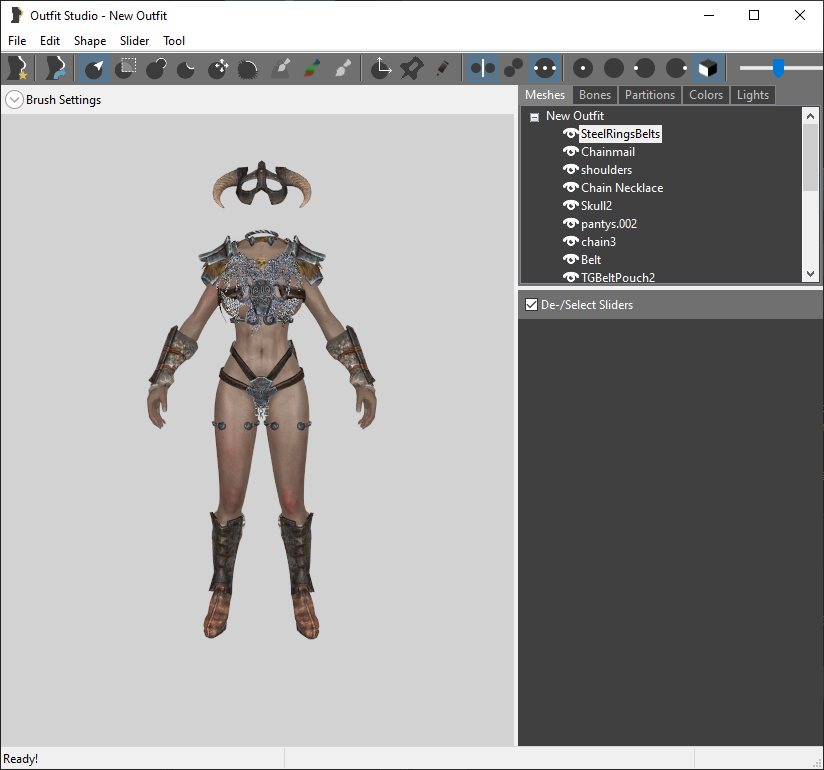This screenshot has width=824, height=770.
Task: Select the Chainmail mesh entry
Action: coord(608,152)
